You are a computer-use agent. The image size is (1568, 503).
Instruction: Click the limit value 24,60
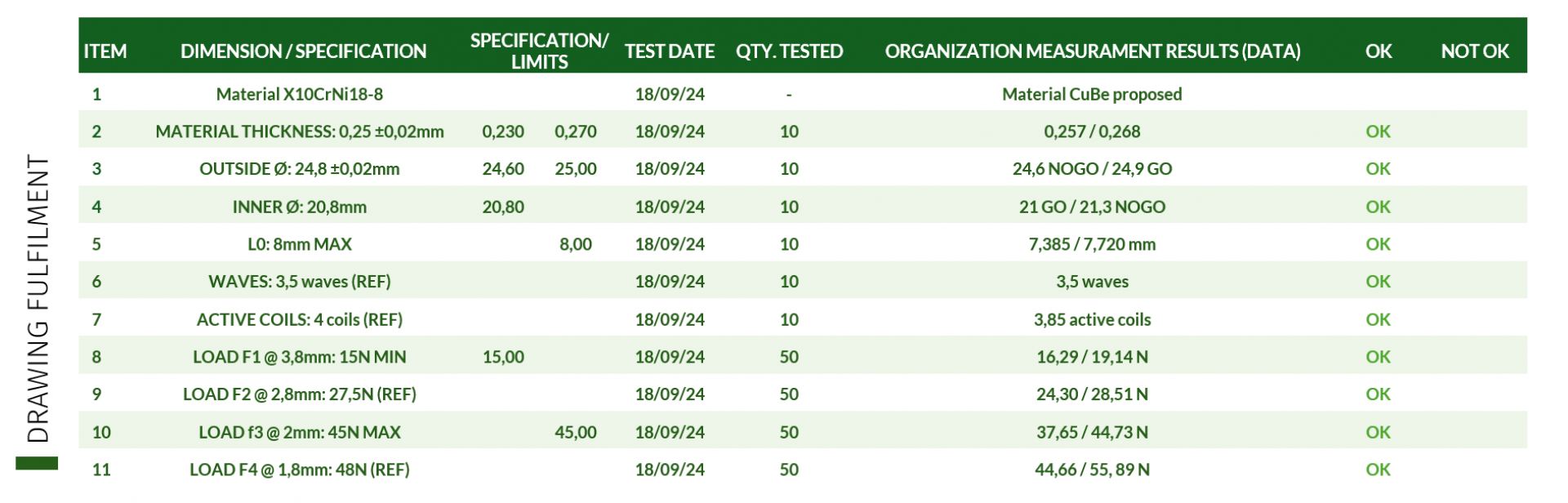pyautogui.click(x=503, y=169)
